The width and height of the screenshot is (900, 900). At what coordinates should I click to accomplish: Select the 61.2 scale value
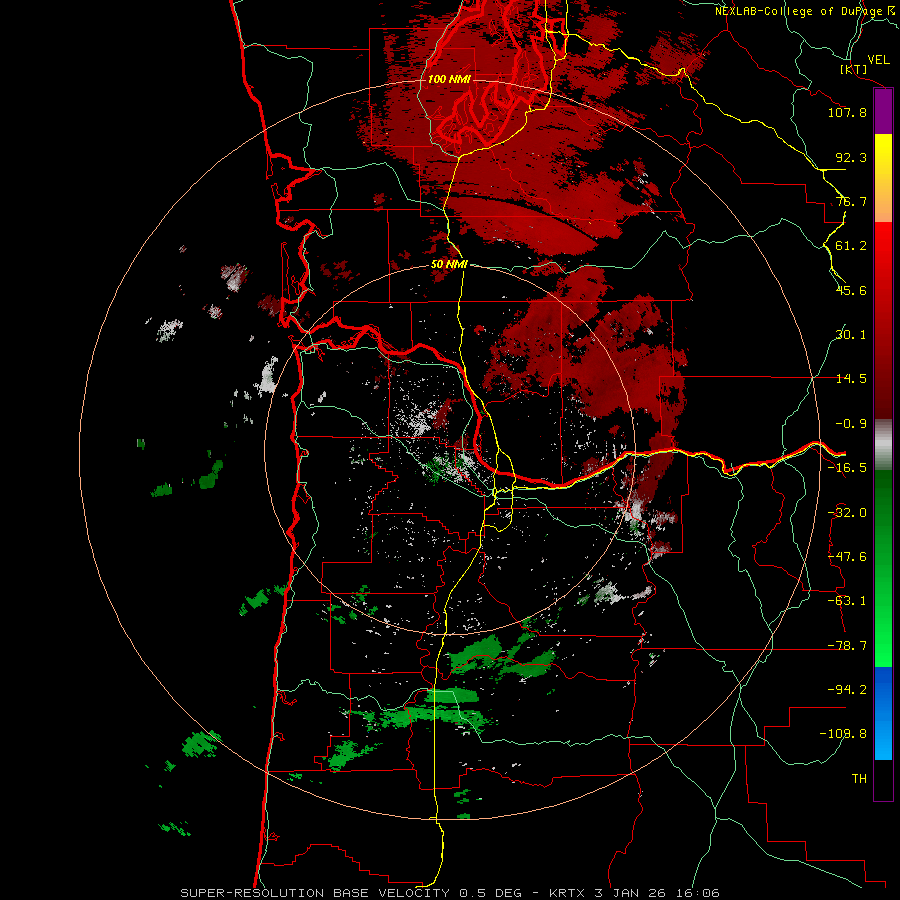click(851, 246)
